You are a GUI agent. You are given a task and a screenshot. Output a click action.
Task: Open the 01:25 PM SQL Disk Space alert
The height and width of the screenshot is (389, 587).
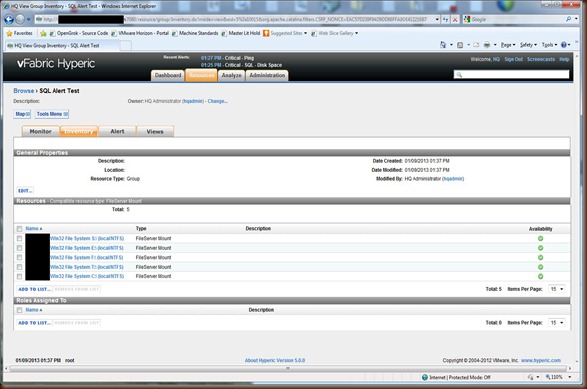(x=241, y=65)
